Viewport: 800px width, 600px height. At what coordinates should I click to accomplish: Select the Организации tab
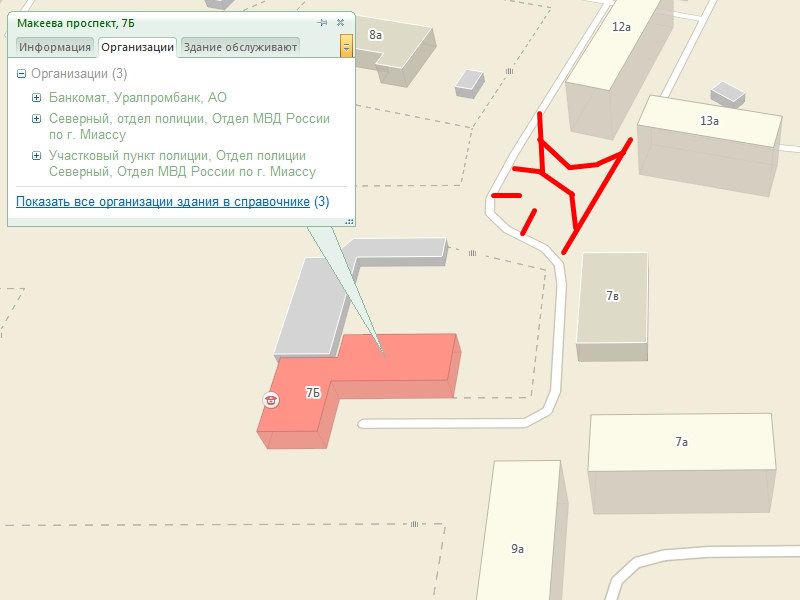tap(137, 47)
